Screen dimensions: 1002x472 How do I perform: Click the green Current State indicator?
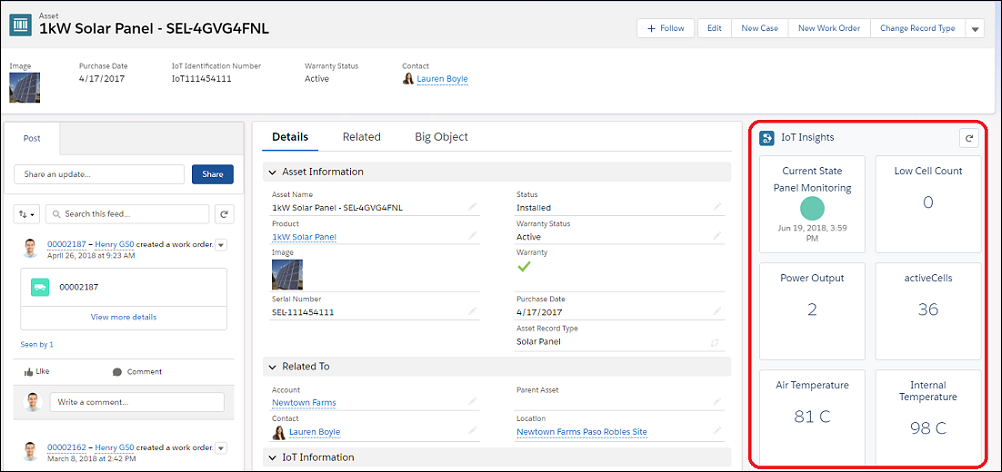pos(812,208)
